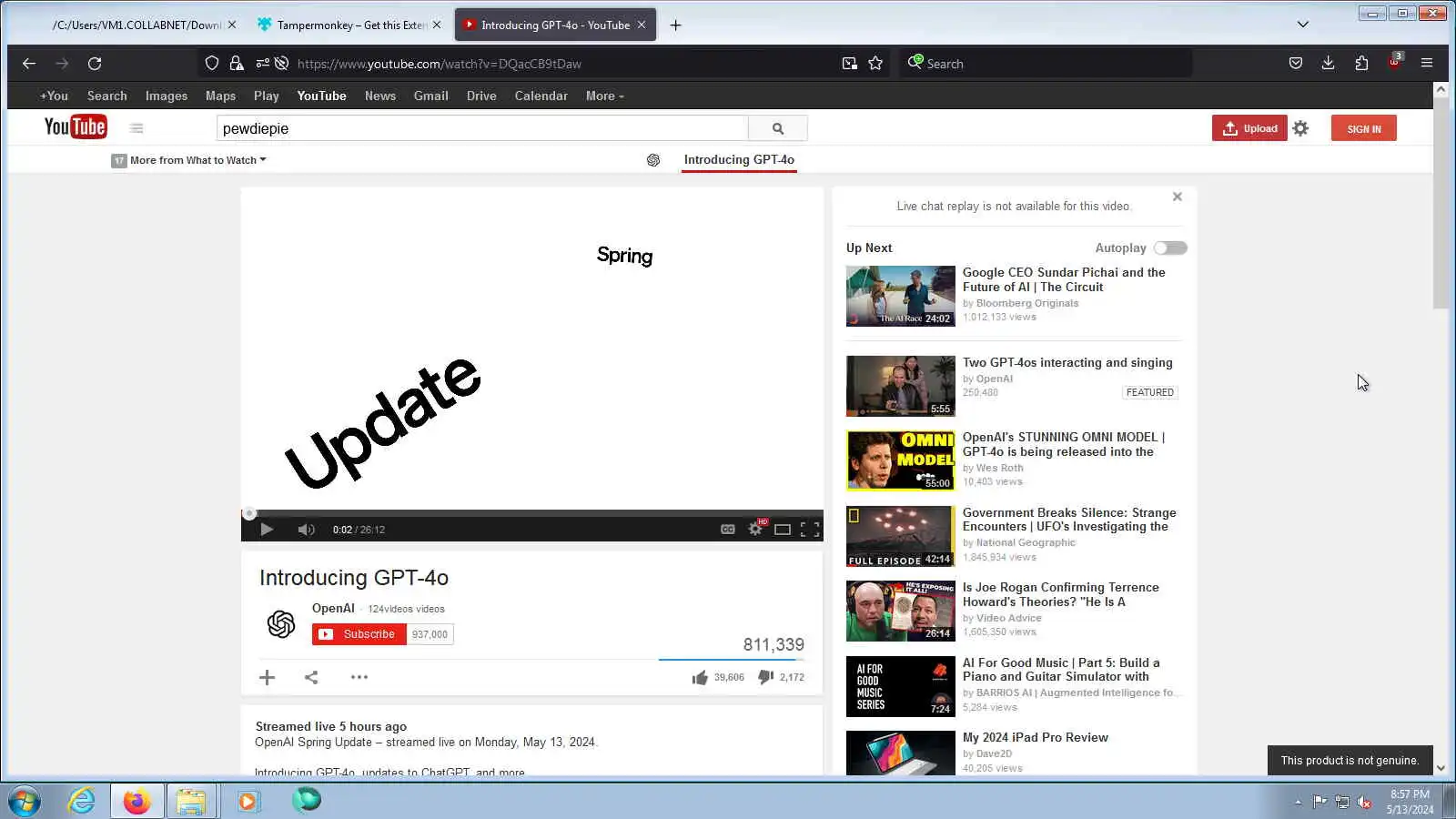Close the live chat replay notice

[x=1178, y=197]
